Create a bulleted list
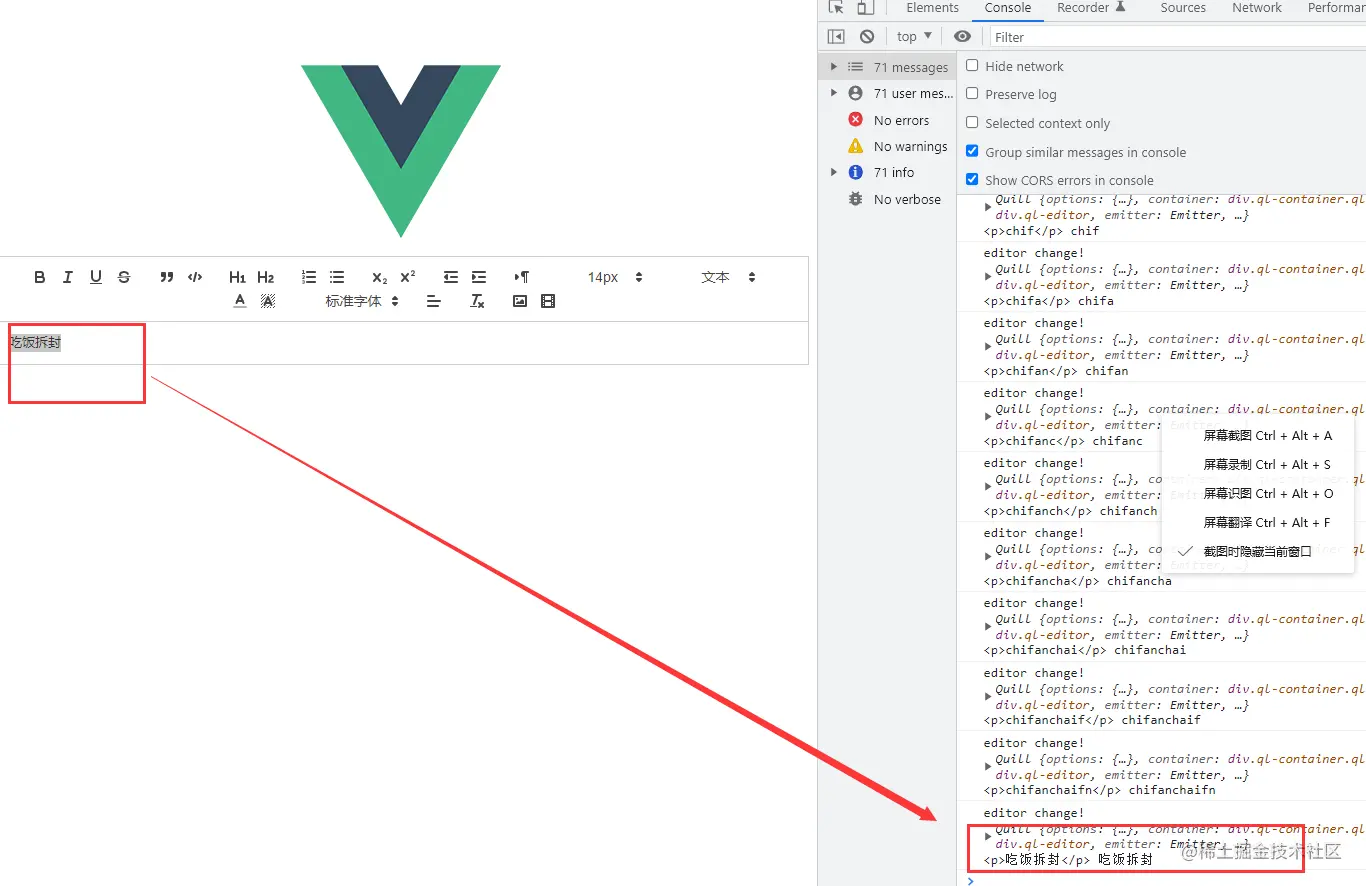1366x886 pixels. coord(337,277)
